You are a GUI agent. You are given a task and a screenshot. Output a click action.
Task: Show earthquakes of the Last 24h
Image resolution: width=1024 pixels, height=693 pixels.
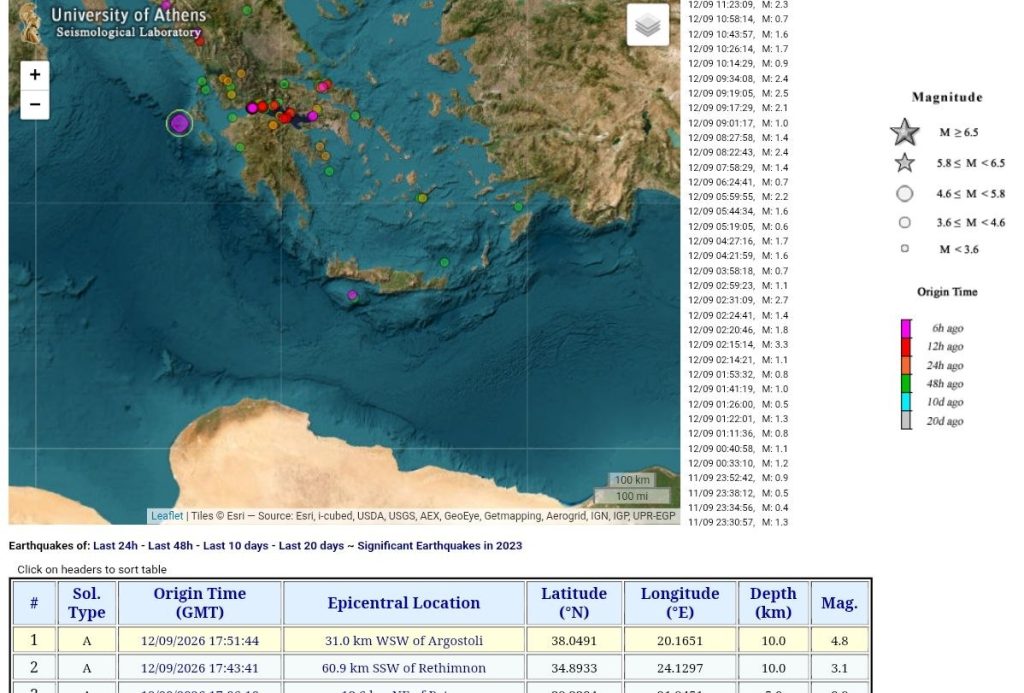pyautogui.click(x=115, y=545)
